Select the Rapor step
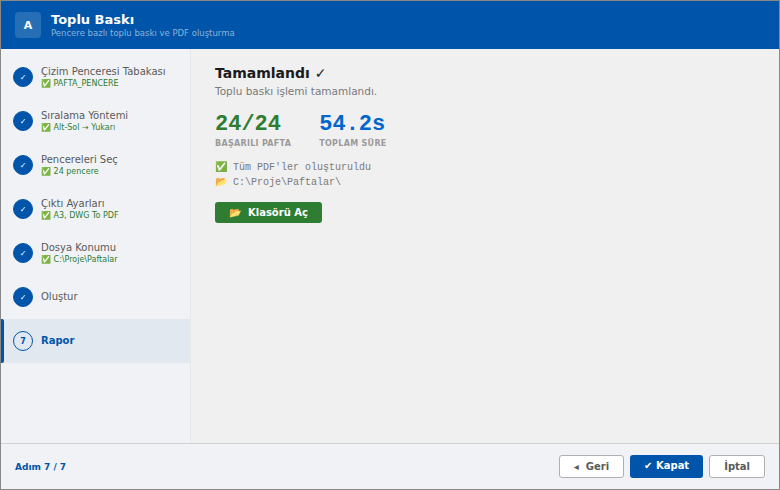The height and width of the screenshot is (490, 780). pos(96,341)
